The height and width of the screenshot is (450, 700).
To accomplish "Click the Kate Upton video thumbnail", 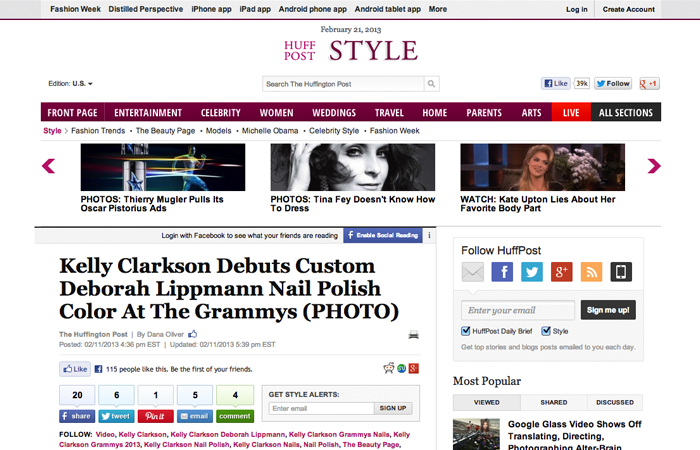I will [x=542, y=167].
